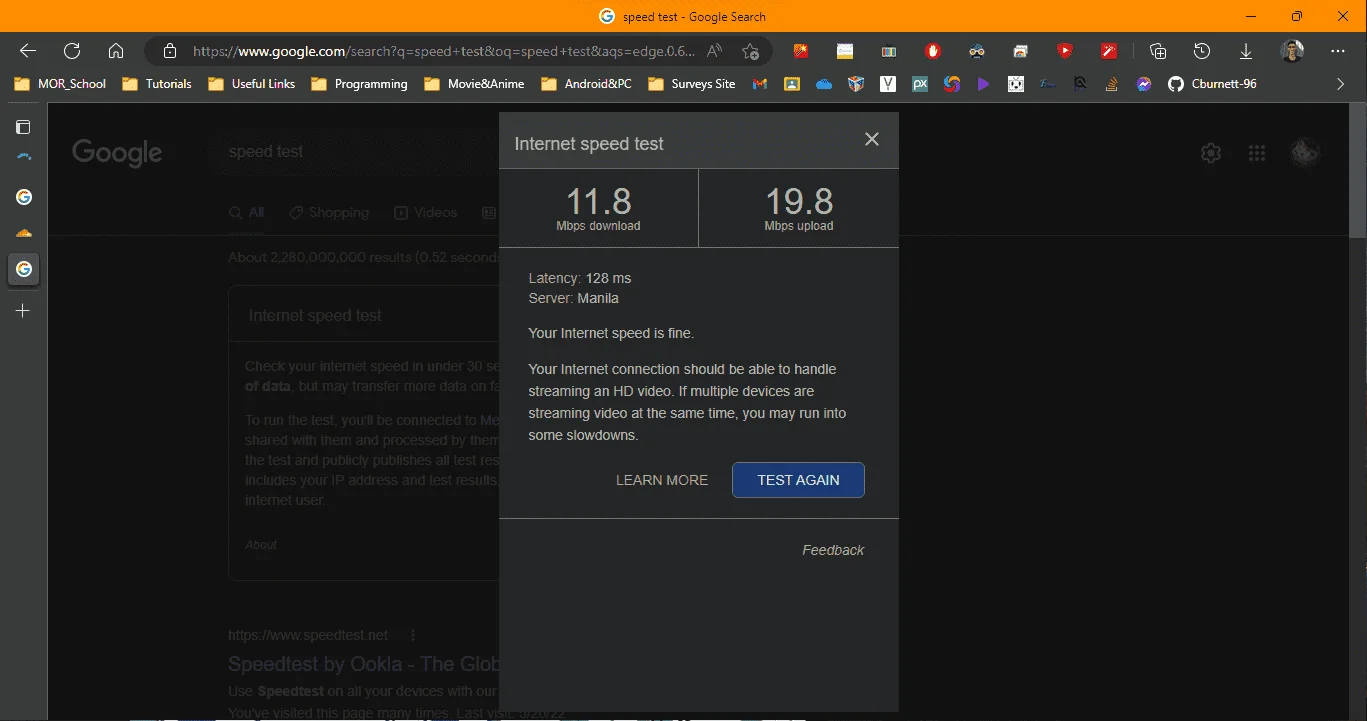The image size is (1367, 721).
Task: Select the All search tab
Action: coord(247,212)
